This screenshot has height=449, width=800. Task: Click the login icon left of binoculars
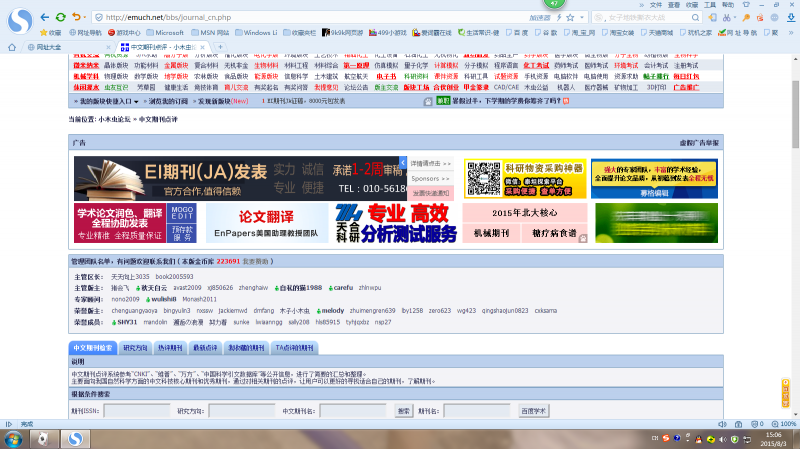click(712, 17)
